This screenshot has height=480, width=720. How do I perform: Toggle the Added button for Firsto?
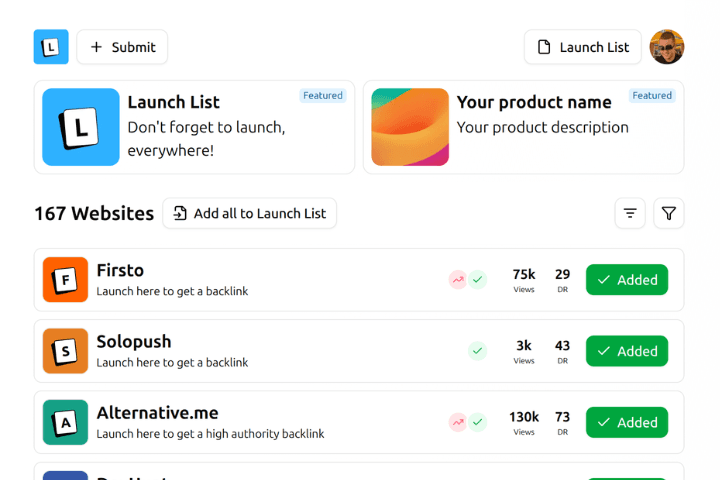(627, 280)
